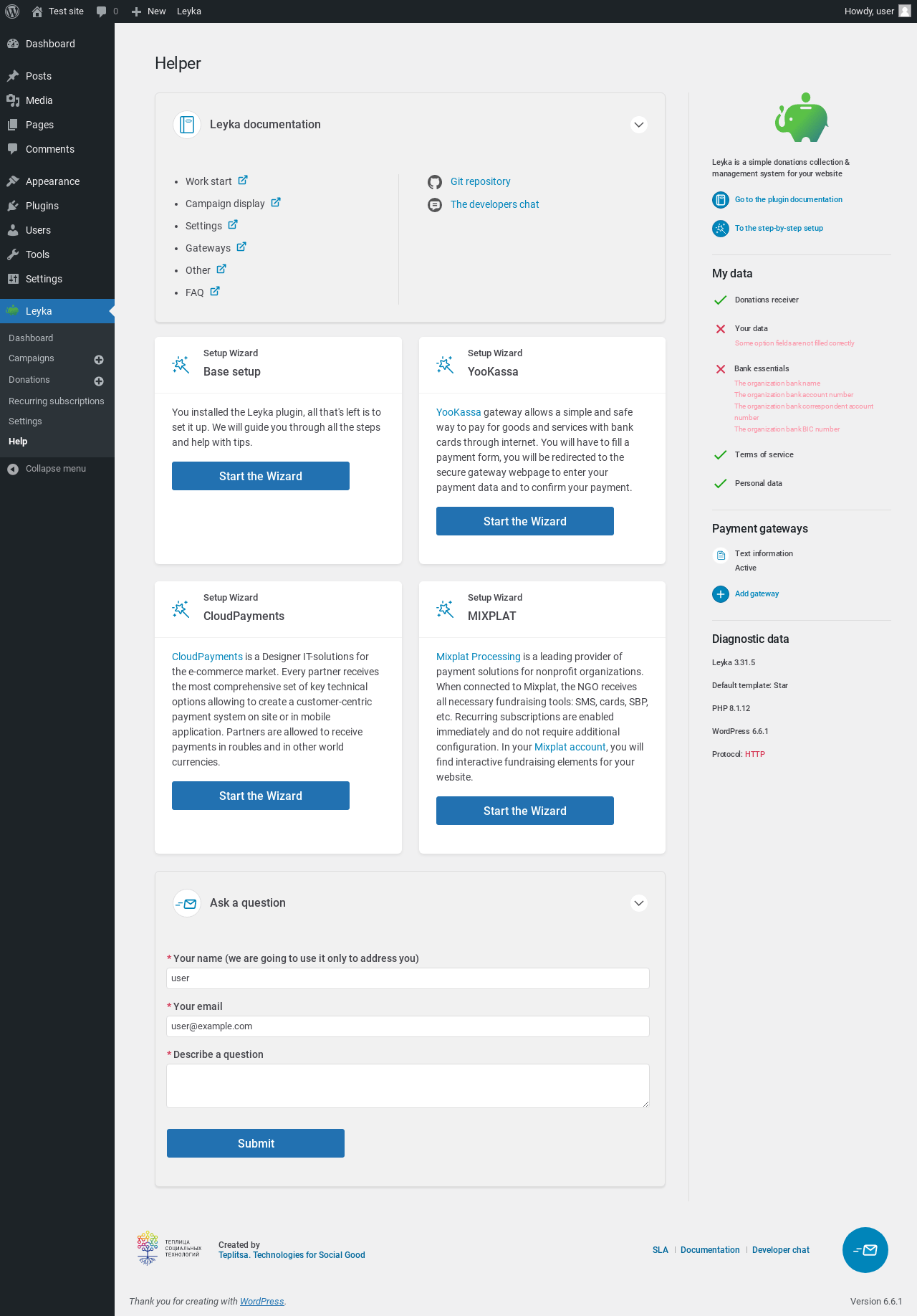917x1316 pixels.
Task: Click the Your email input field
Action: 408,1026
